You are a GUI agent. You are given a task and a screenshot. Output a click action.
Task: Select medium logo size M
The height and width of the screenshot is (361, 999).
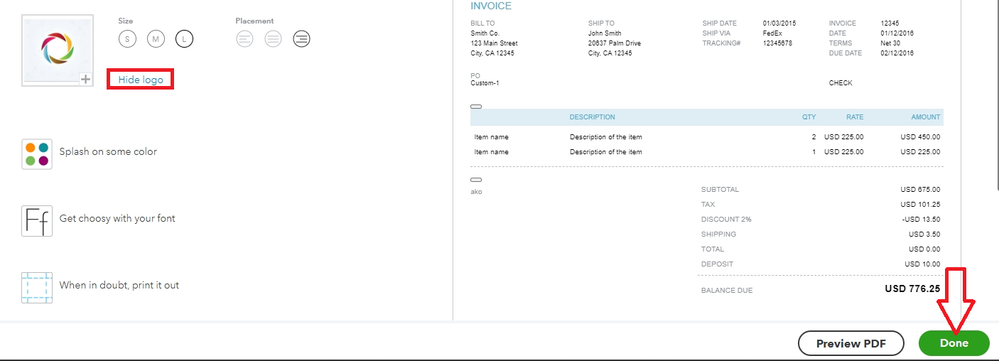[x=155, y=39]
